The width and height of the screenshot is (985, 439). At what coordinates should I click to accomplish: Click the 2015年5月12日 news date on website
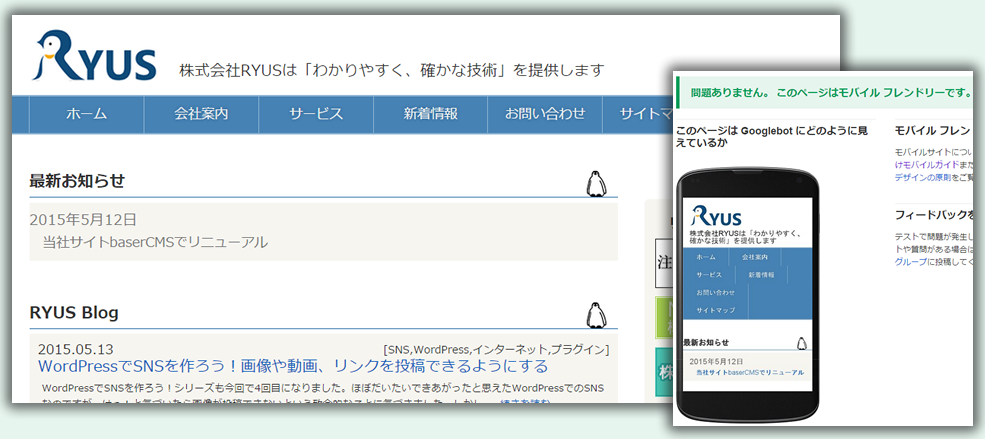click(83, 220)
